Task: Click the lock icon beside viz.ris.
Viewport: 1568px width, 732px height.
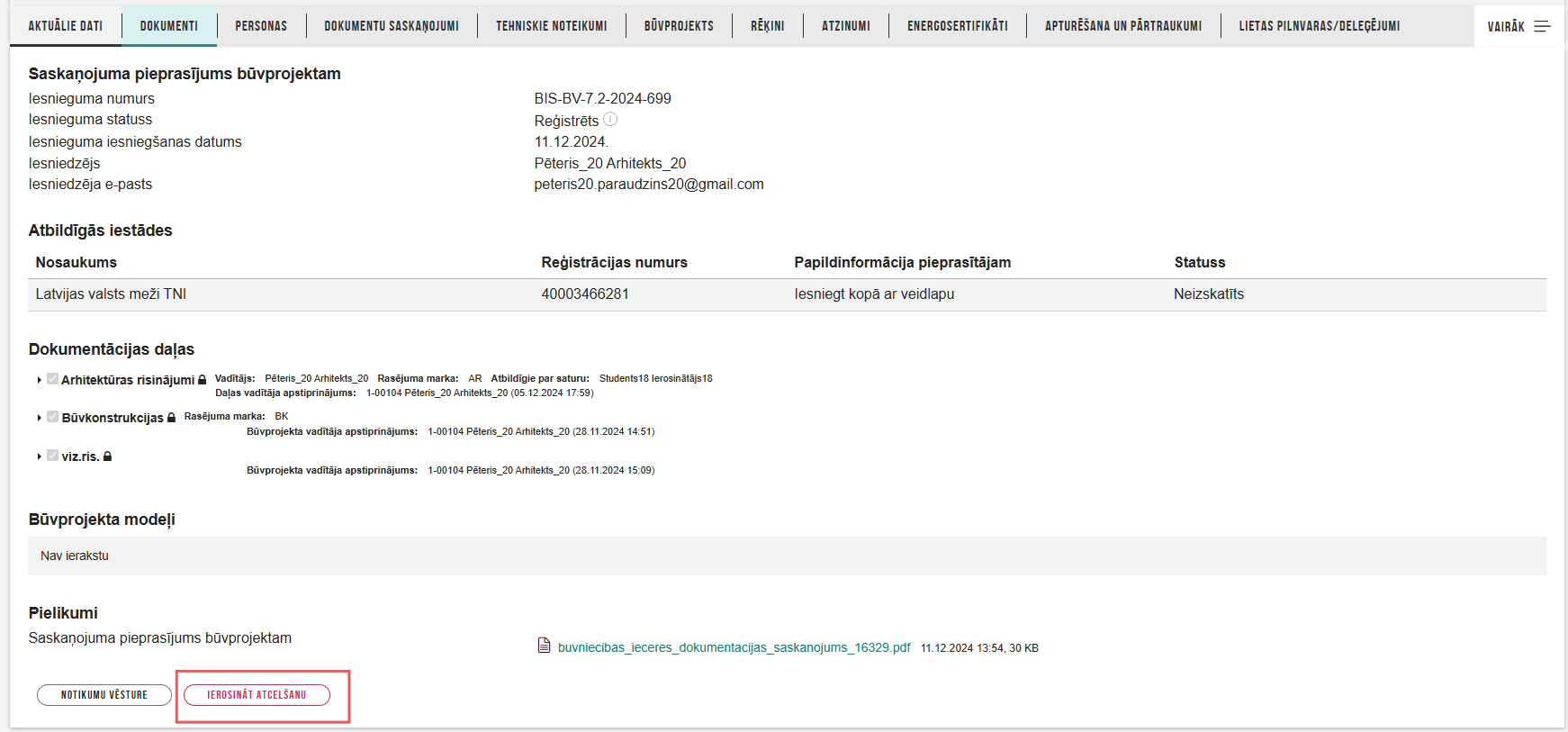Action: [107, 456]
